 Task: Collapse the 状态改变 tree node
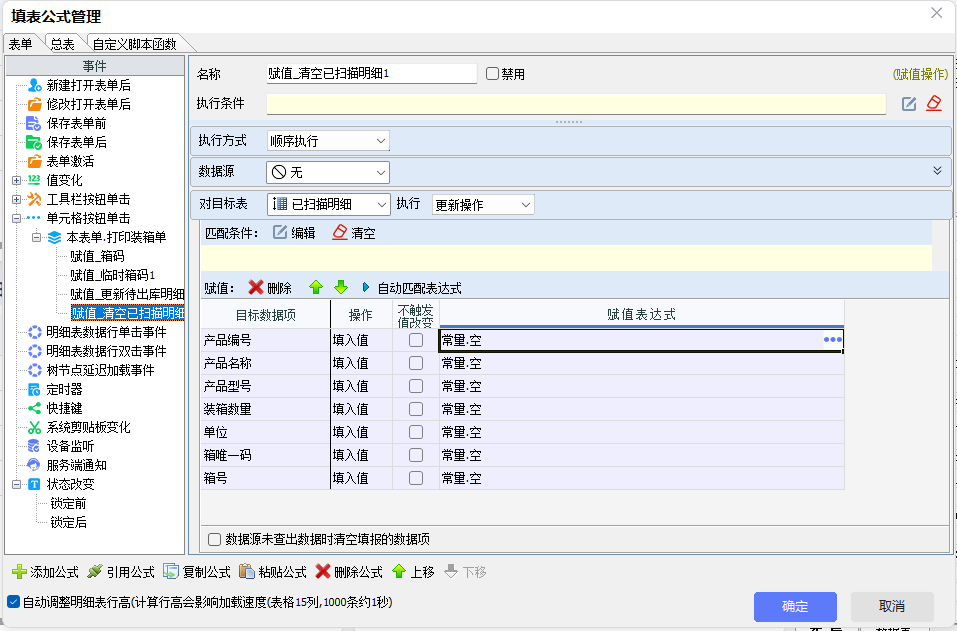click(x=16, y=485)
